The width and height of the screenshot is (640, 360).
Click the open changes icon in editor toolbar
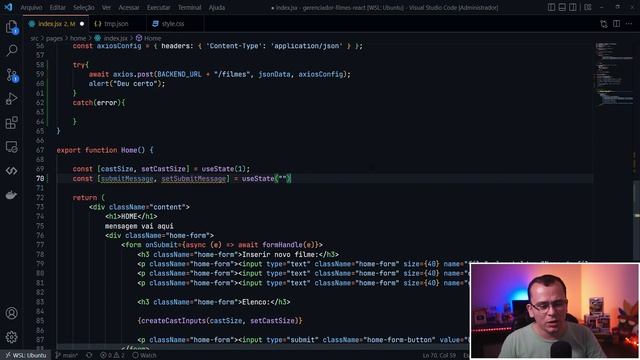click(604, 24)
